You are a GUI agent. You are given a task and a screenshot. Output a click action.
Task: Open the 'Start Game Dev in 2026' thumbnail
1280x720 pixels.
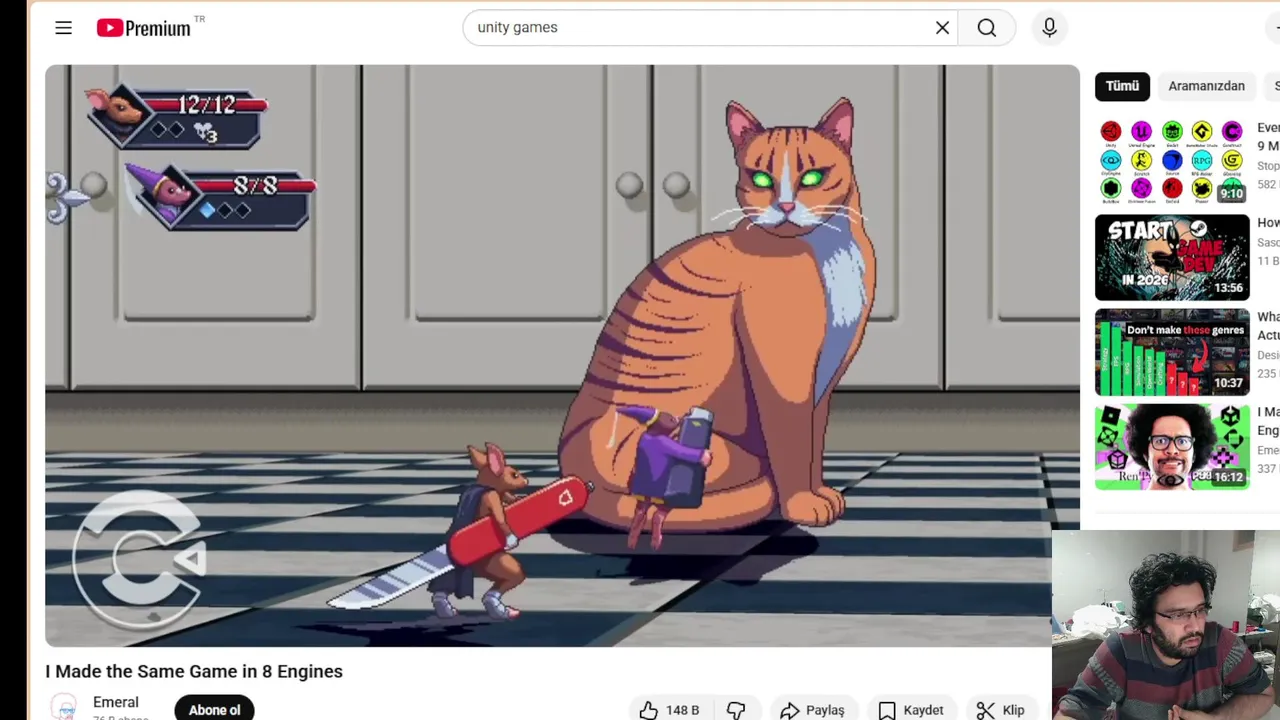(1172, 257)
